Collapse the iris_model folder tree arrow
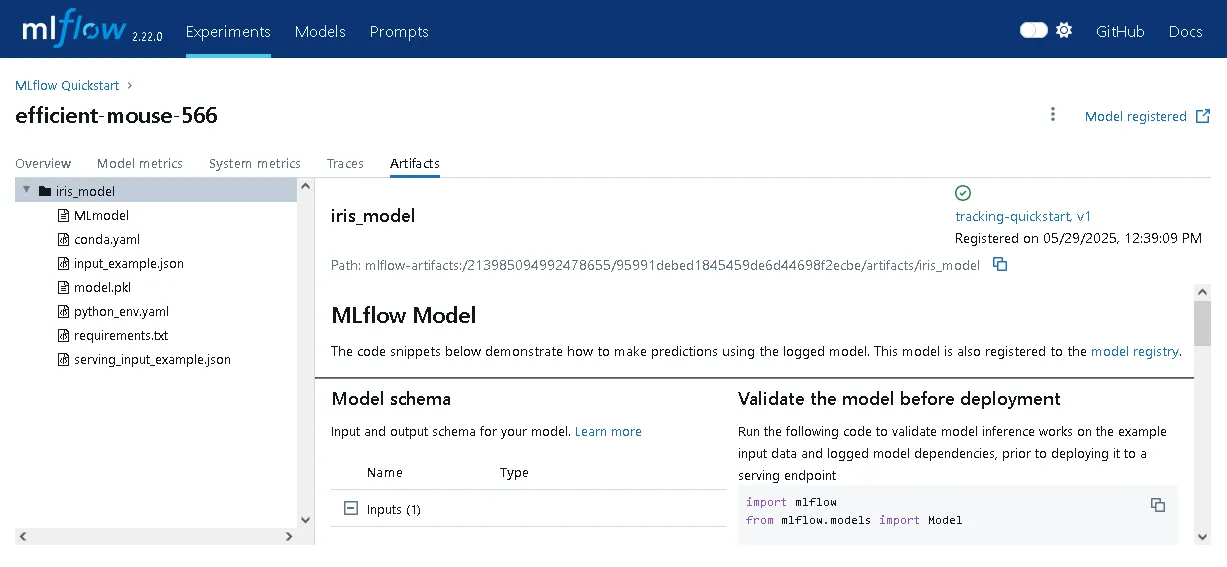This screenshot has width=1227, height=567. click(x=26, y=190)
